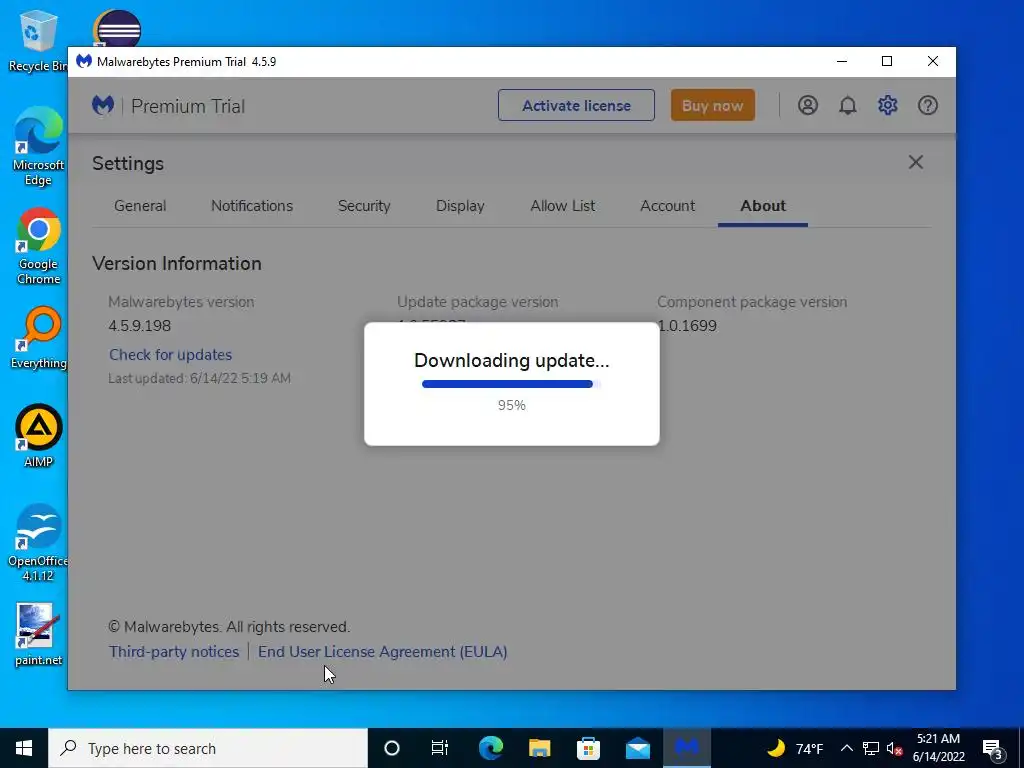Open File Explorer from the taskbar
Image resolution: width=1024 pixels, height=768 pixels.
click(539, 748)
